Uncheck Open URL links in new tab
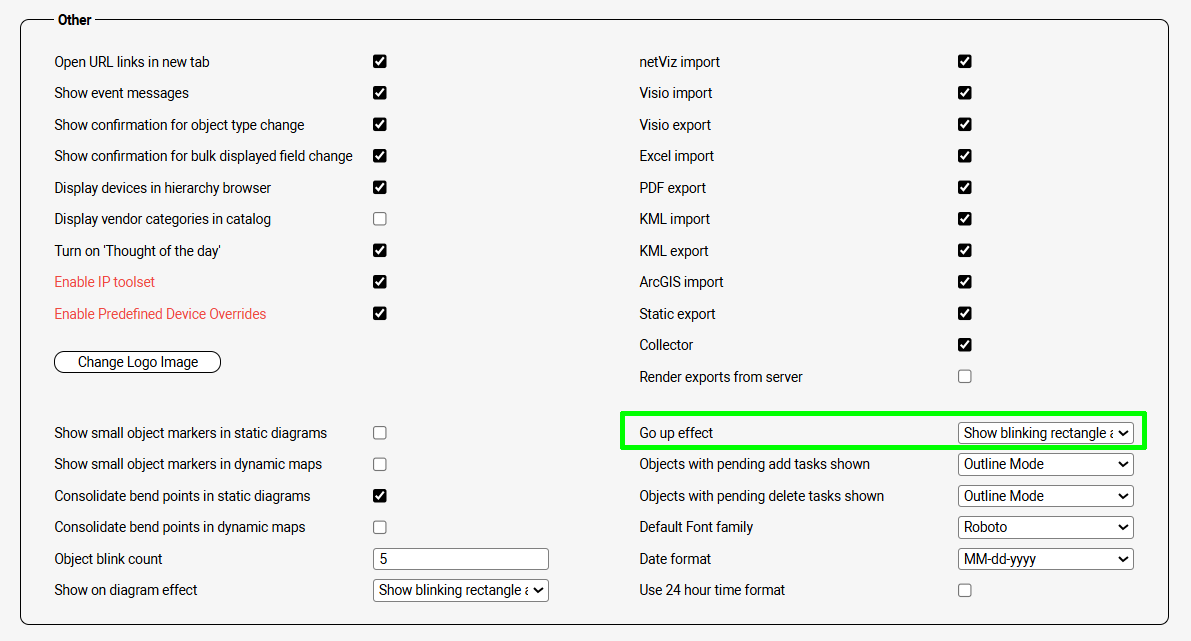Screen dimensions: 1191x641 380,61
